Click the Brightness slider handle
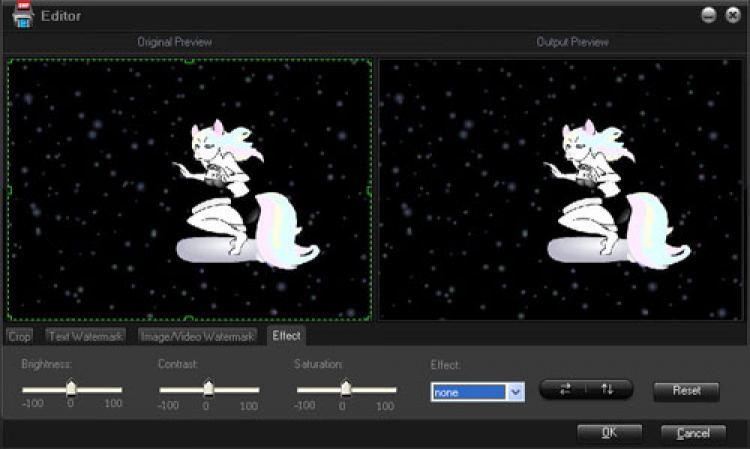750x449 pixels. [x=71, y=388]
